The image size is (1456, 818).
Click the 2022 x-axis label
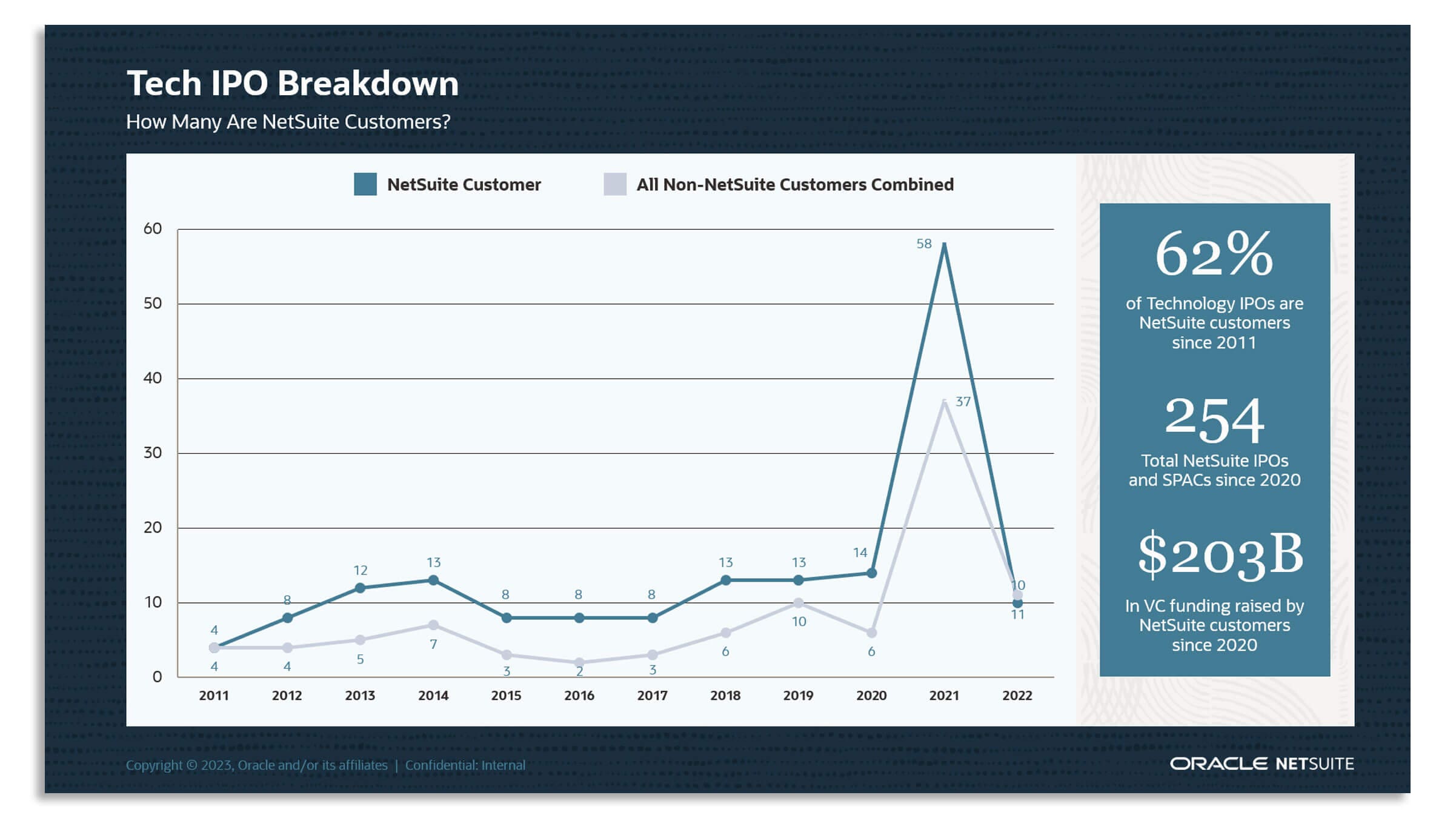pos(1017,695)
